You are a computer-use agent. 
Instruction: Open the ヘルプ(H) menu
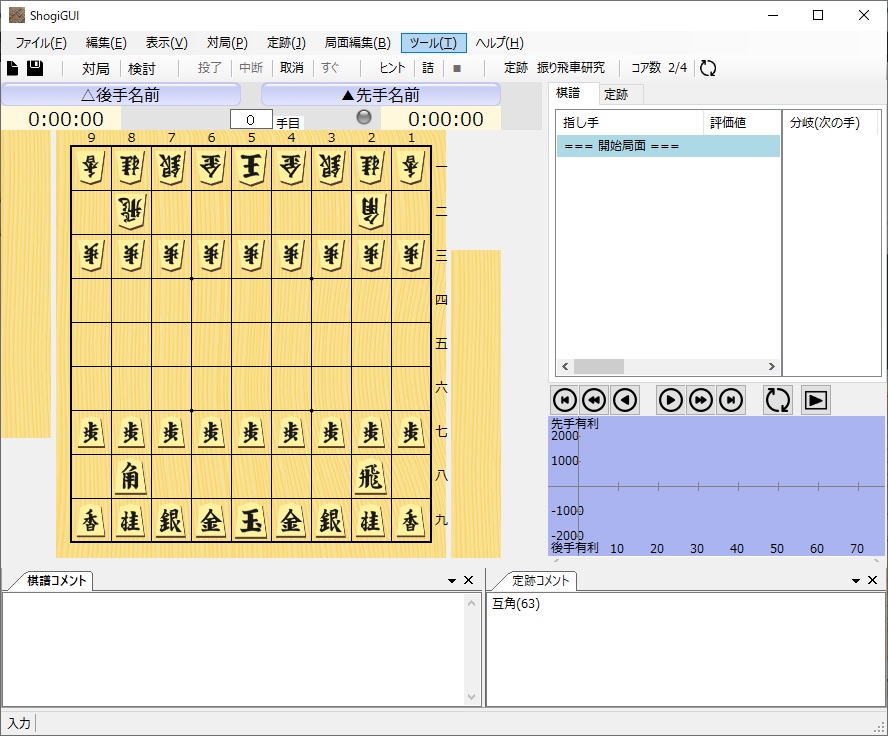click(500, 43)
